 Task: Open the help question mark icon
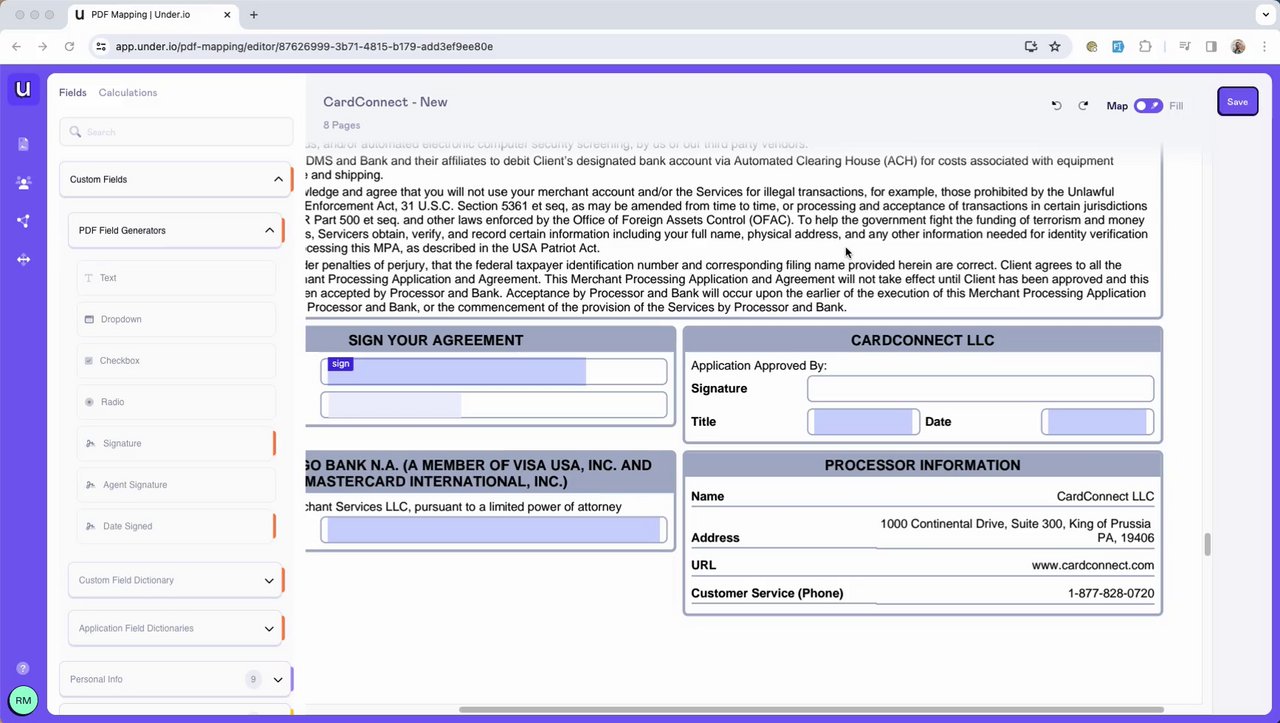coord(23,669)
